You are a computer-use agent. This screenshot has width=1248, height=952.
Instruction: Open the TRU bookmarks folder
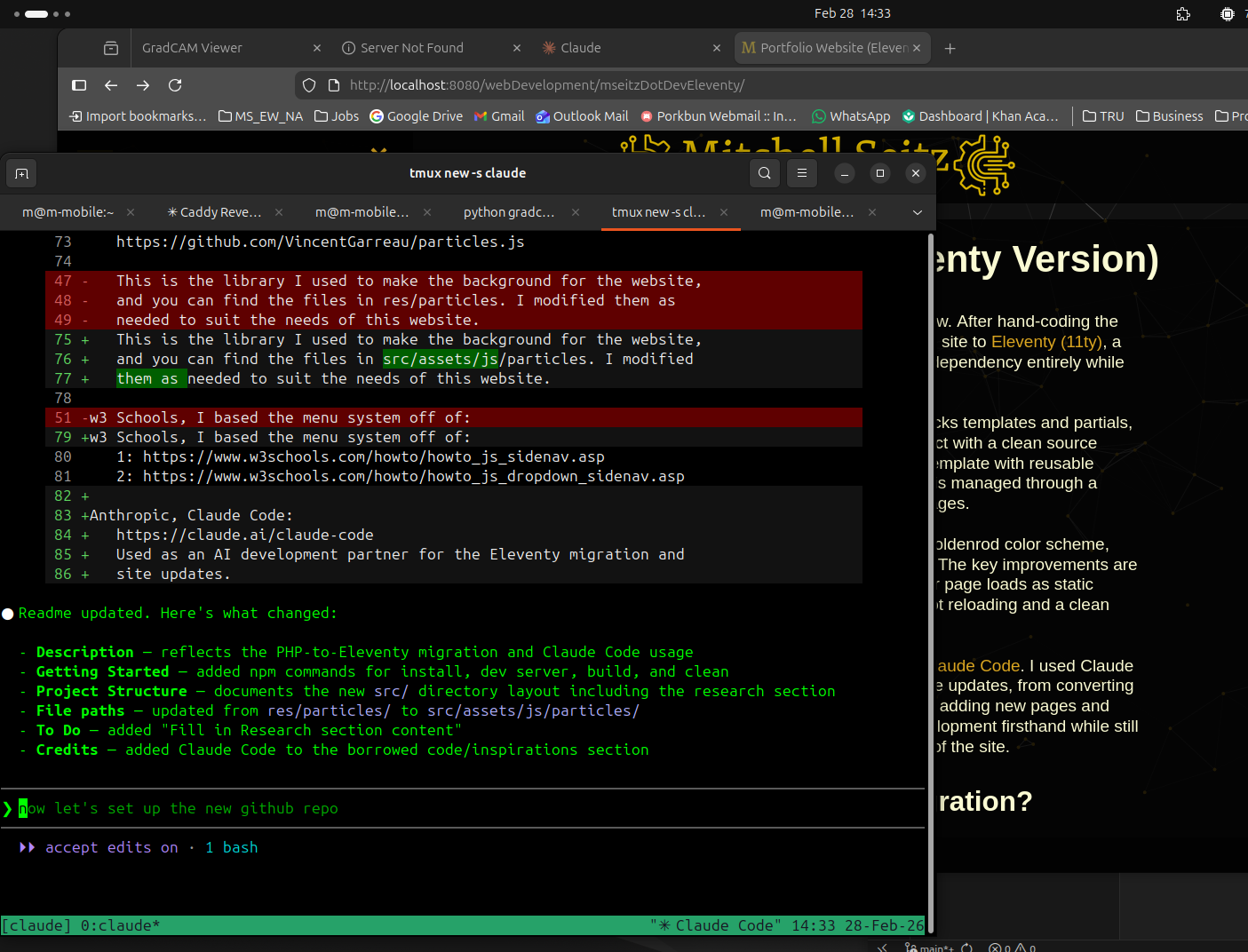pyautogui.click(x=1102, y=115)
